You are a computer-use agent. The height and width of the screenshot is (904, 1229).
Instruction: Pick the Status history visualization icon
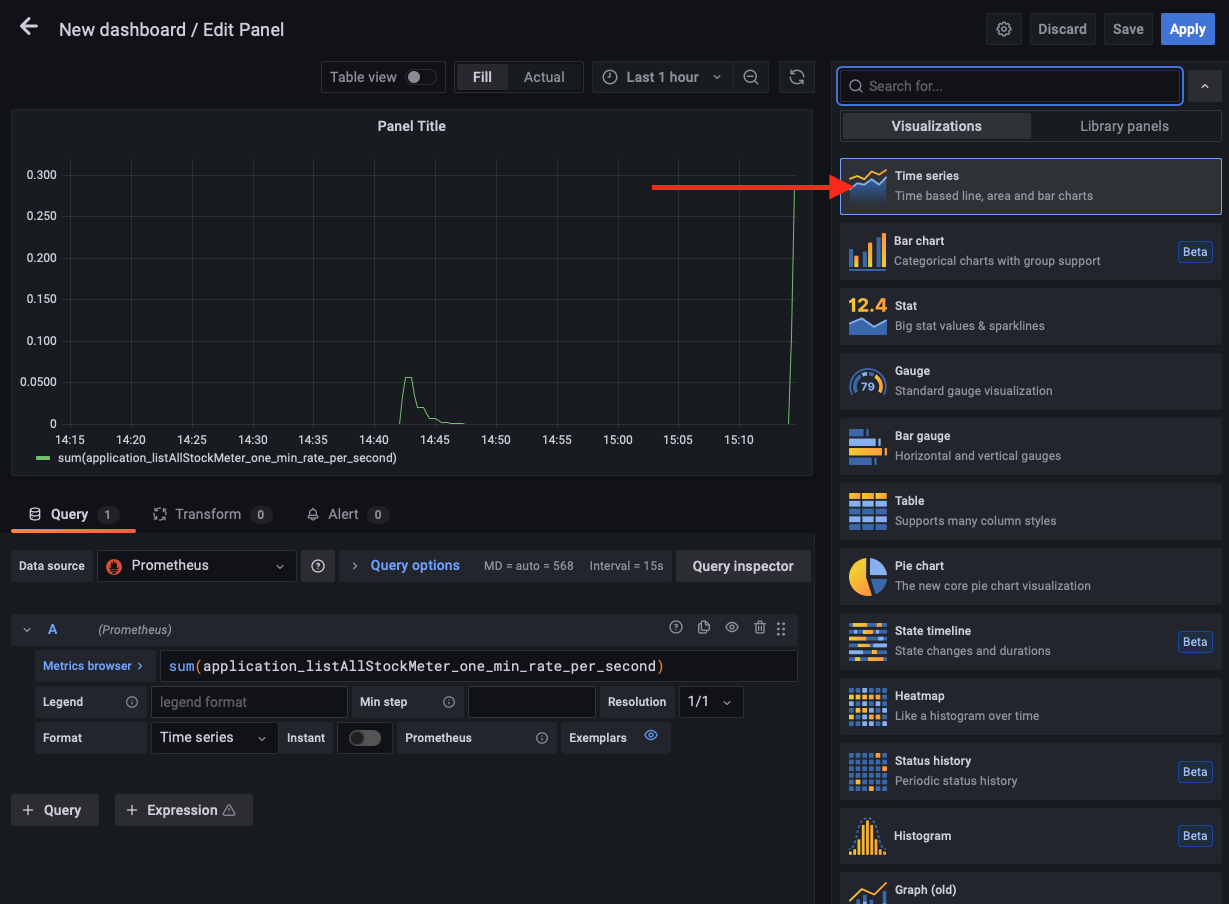[868, 771]
